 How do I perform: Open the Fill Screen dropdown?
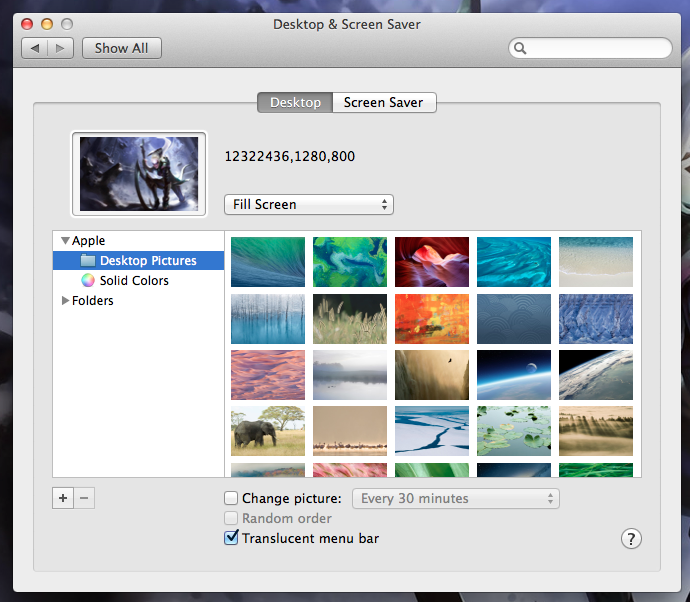309,205
